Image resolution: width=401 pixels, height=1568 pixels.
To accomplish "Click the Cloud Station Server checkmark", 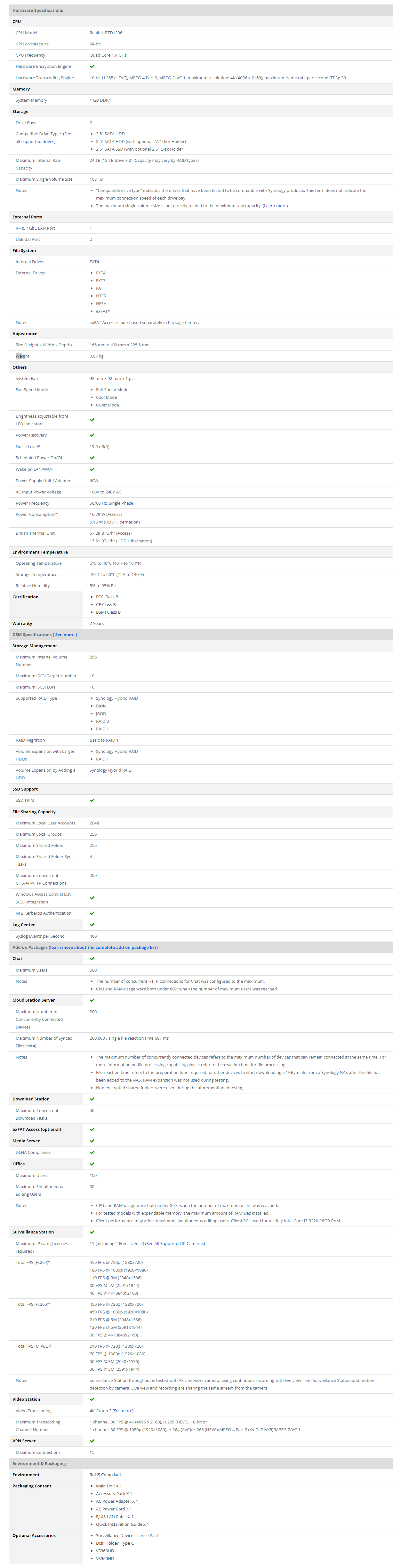I will 92,1000.
